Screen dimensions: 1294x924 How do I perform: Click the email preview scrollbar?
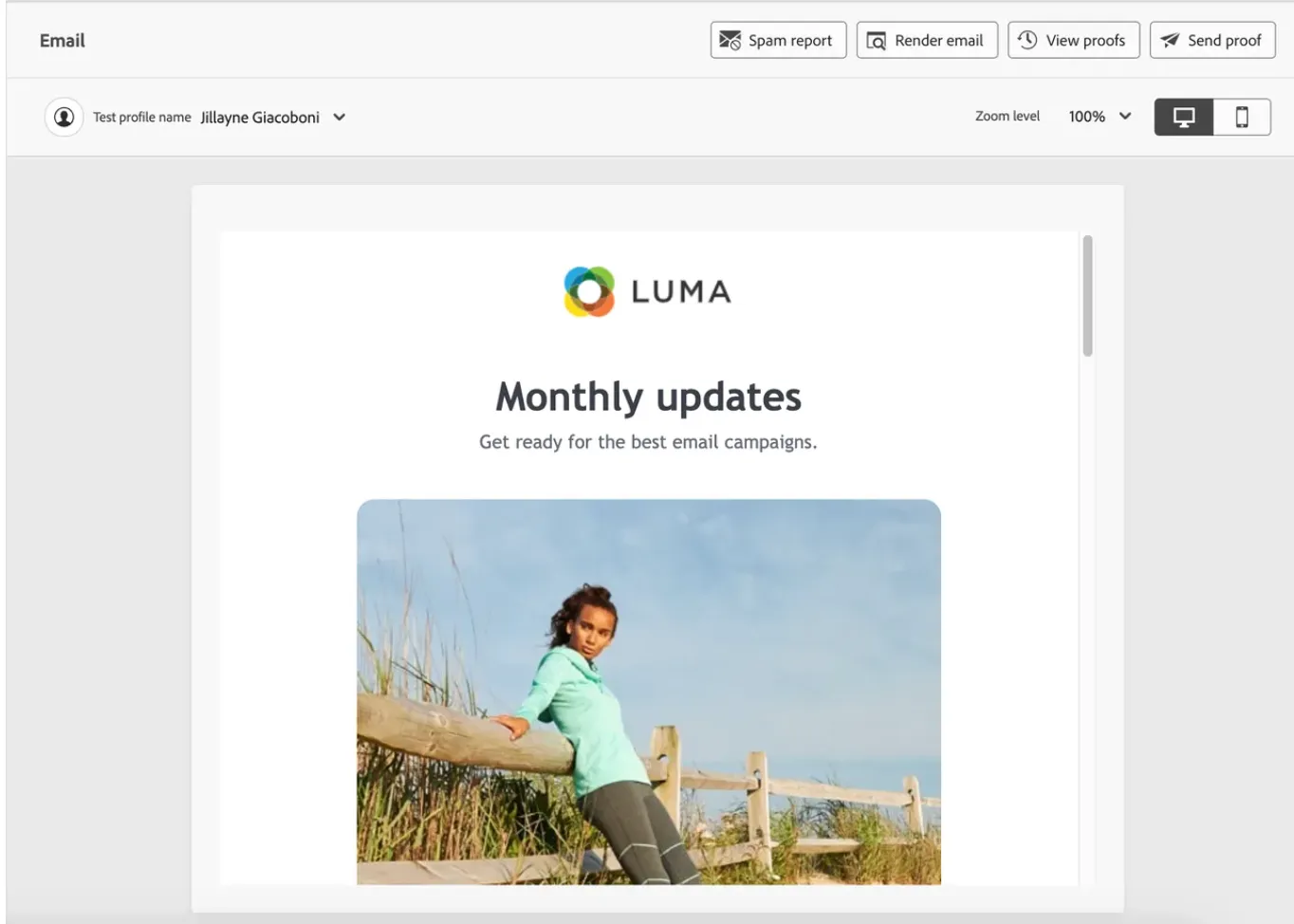point(1087,296)
